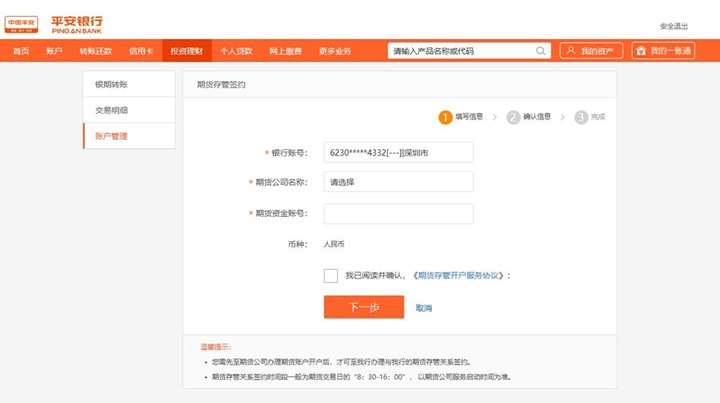The image size is (720, 403).
Task: Click the step 1 填写信息 circle
Action: pos(445,117)
